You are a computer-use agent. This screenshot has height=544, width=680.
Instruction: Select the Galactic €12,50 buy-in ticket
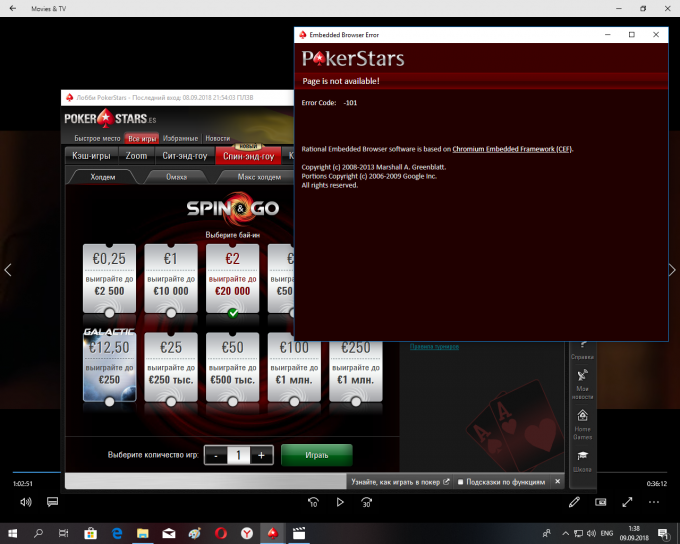(x=109, y=367)
